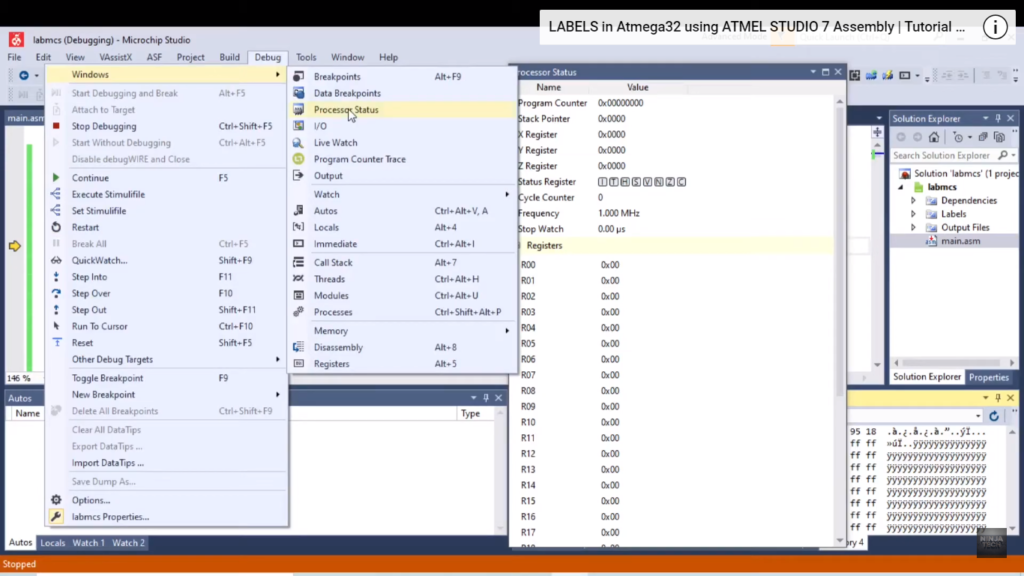
Task: Open the File menu
Action: tap(14, 57)
